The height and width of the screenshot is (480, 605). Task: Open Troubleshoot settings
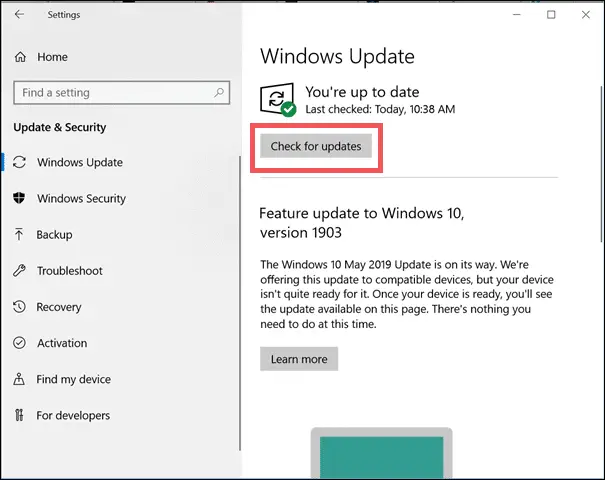point(70,271)
